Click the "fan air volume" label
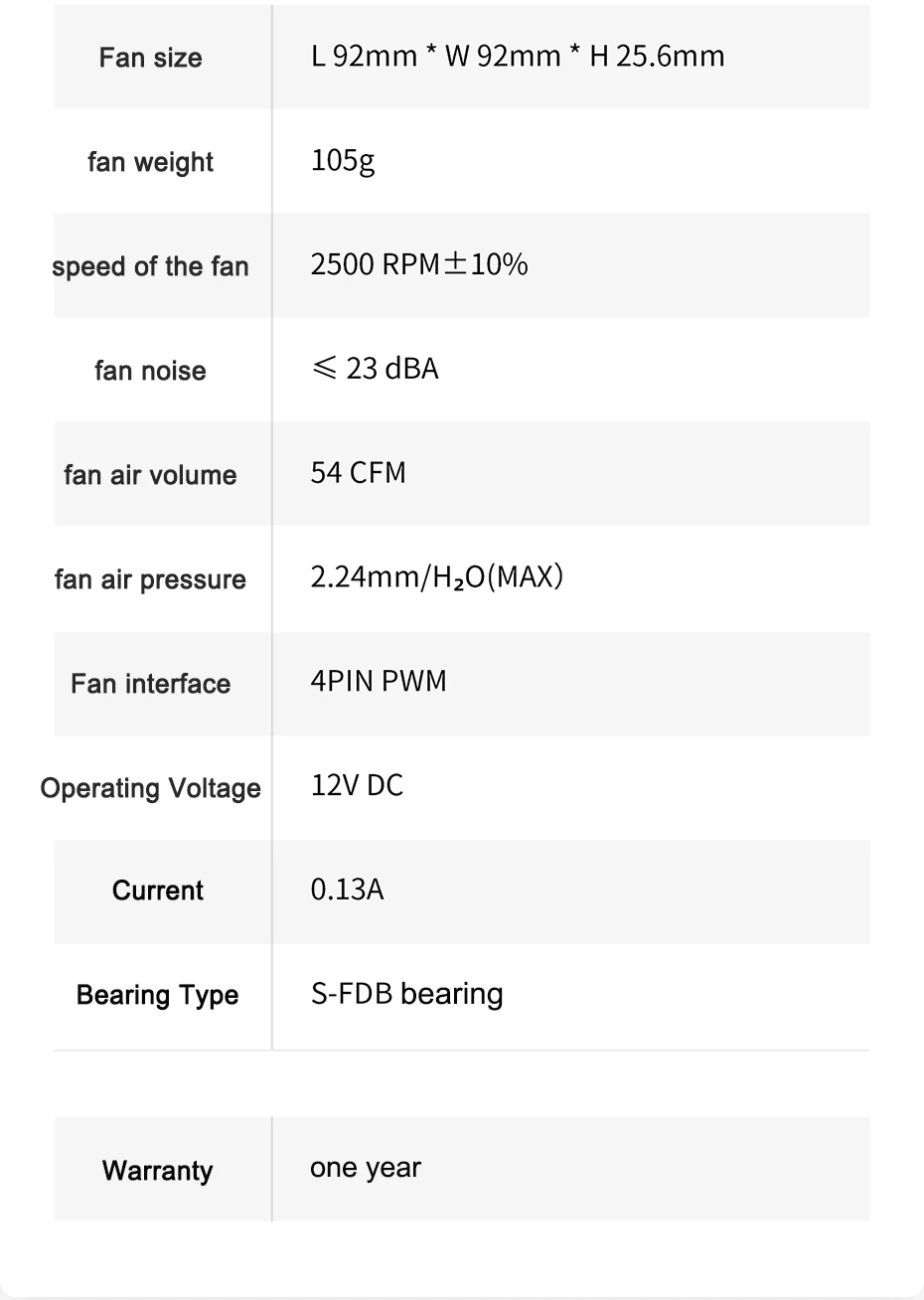Screen dimensions: 924x1300 (x=150, y=475)
